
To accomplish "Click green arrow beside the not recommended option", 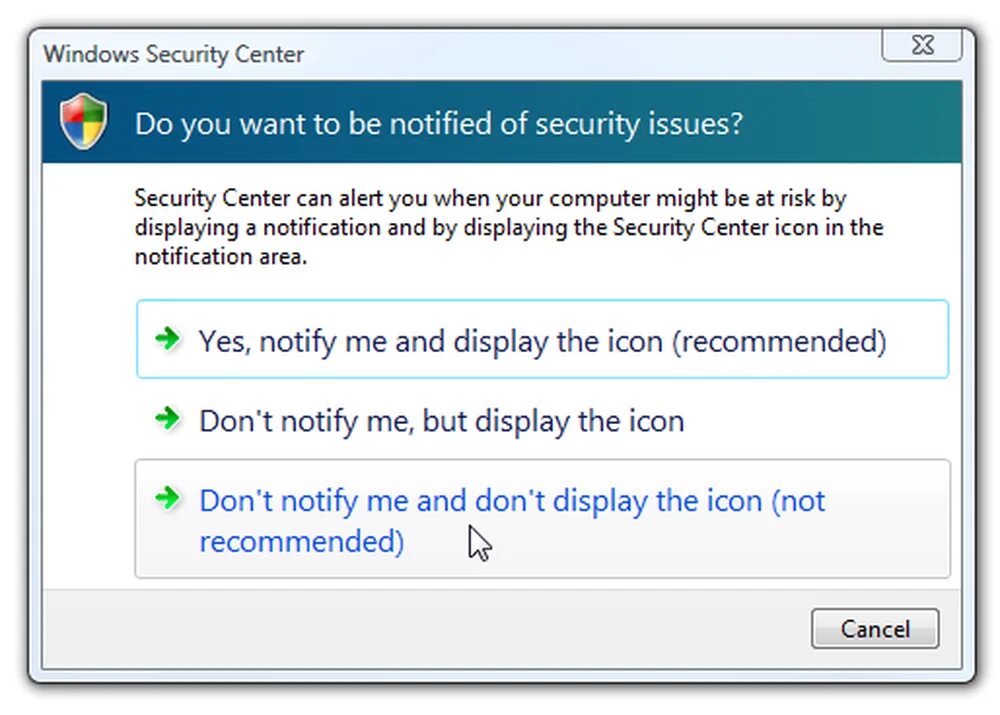I will pyautogui.click(x=168, y=498).
